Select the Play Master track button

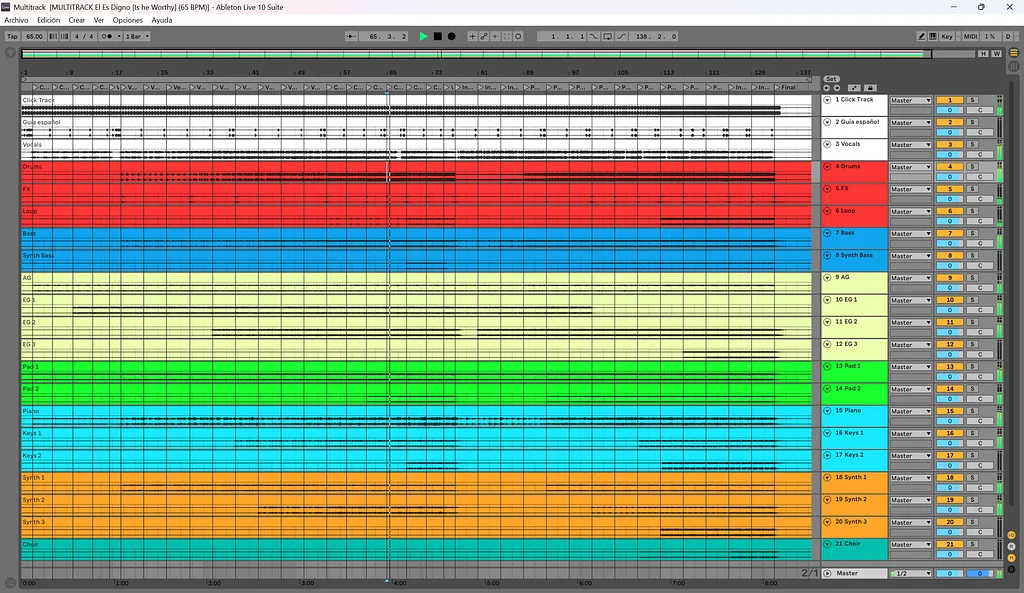pos(827,573)
